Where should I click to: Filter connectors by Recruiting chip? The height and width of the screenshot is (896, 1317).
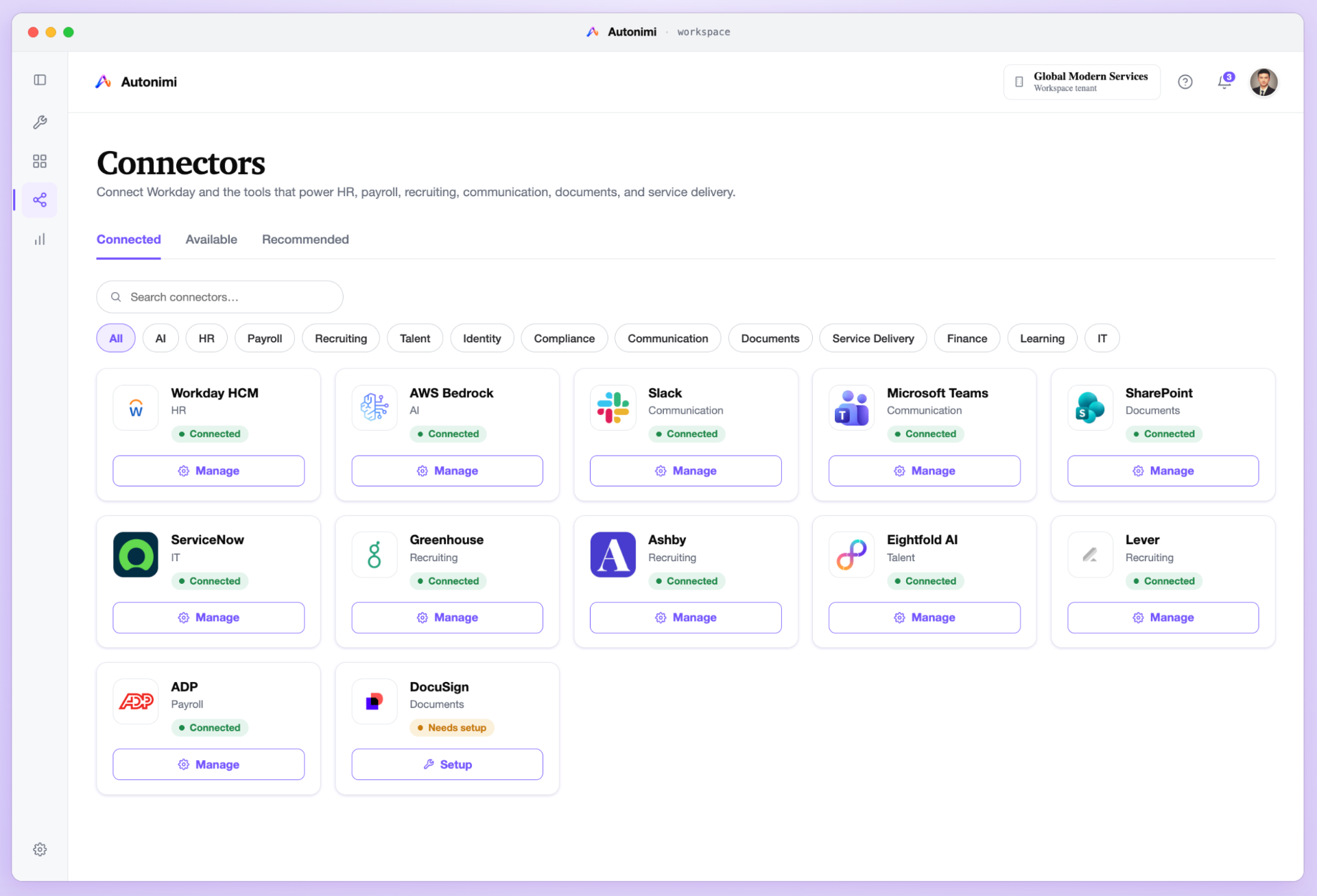coord(341,338)
